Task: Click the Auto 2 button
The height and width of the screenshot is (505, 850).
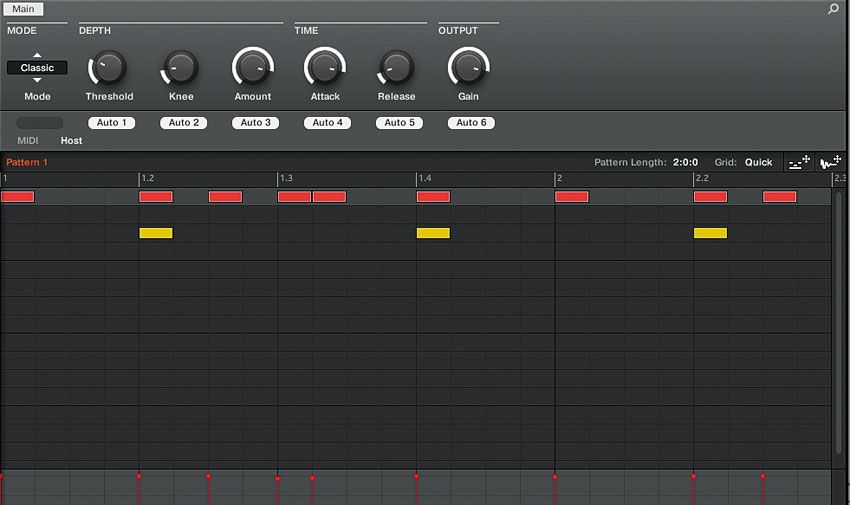Action: (184, 122)
